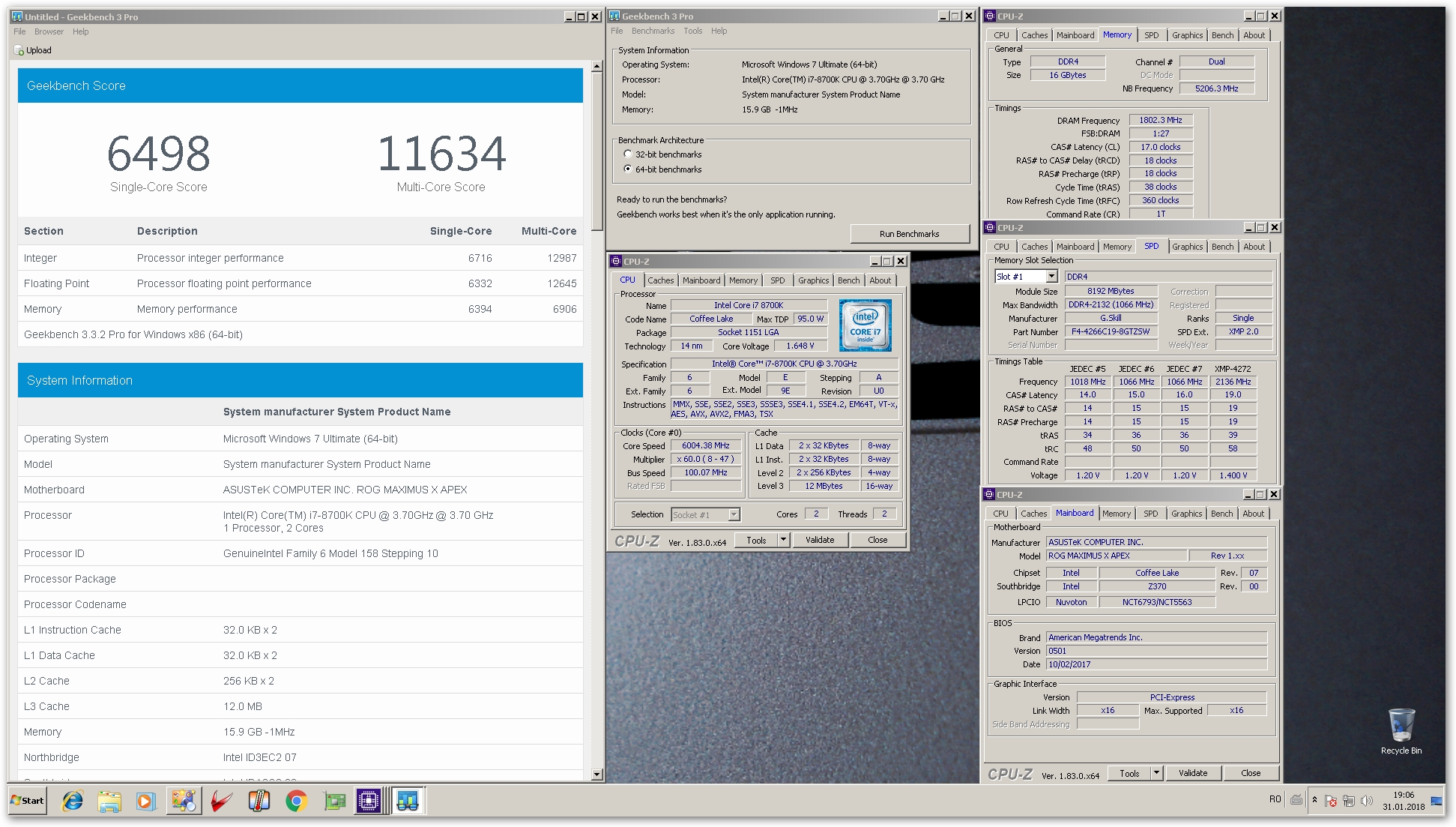
Task: Click the Single-Core Score 6498
Action: 159,153
